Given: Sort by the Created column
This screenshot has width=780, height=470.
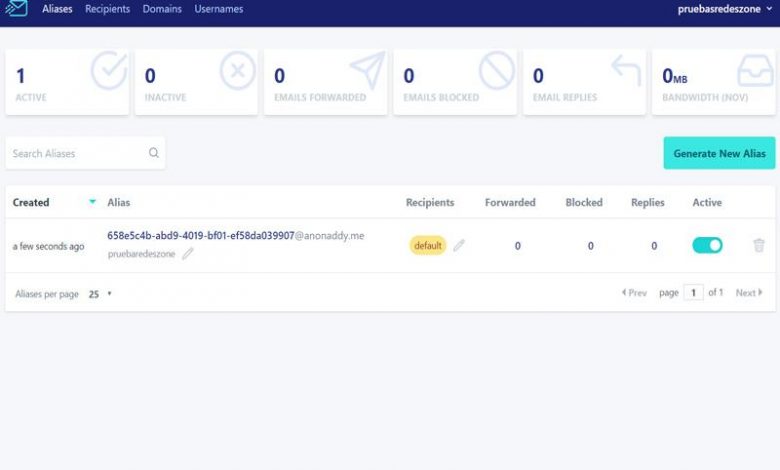Looking at the screenshot, I should pyautogui.click(x=31, y=202).
